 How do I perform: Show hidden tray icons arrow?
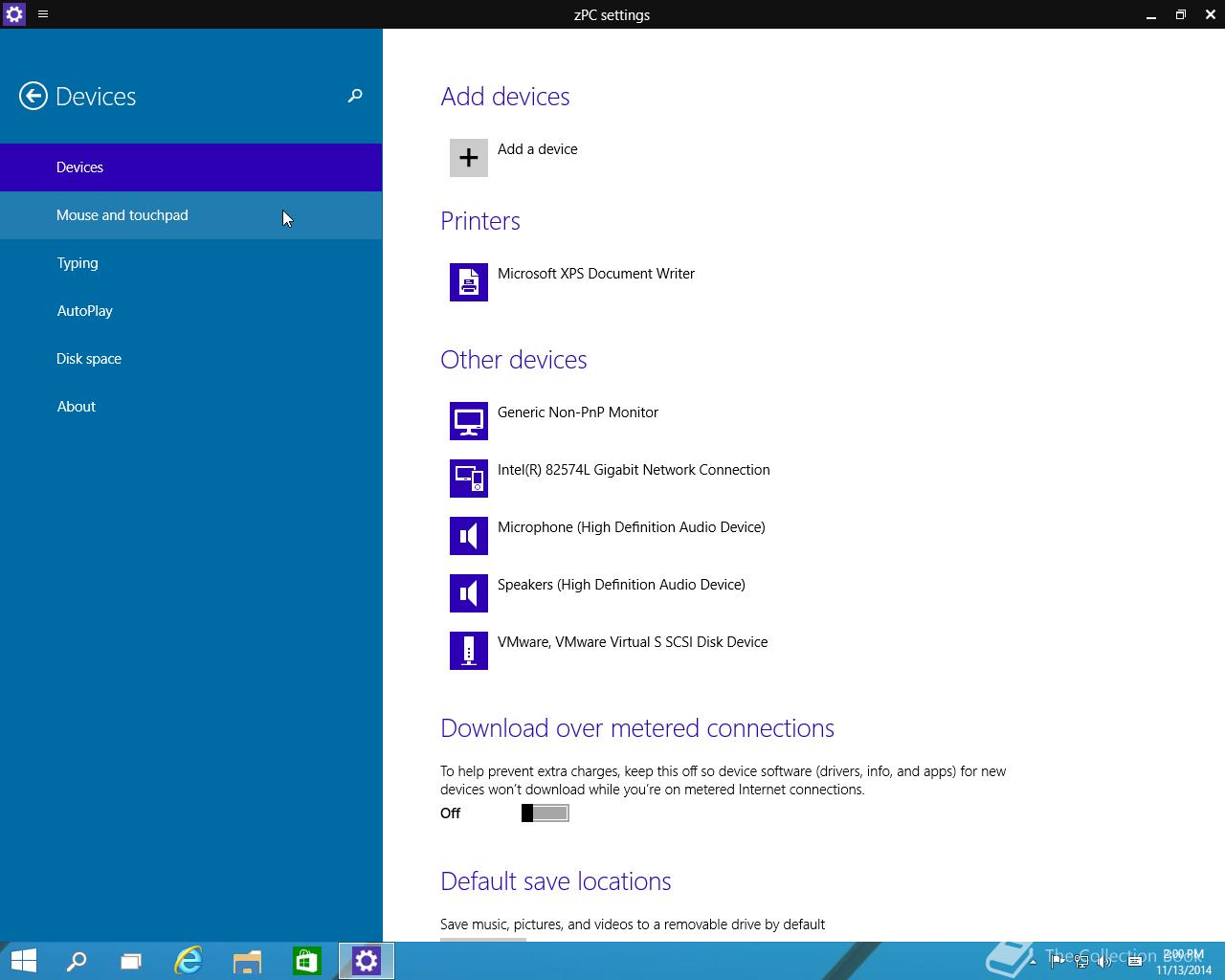(x=1033, y=962)
